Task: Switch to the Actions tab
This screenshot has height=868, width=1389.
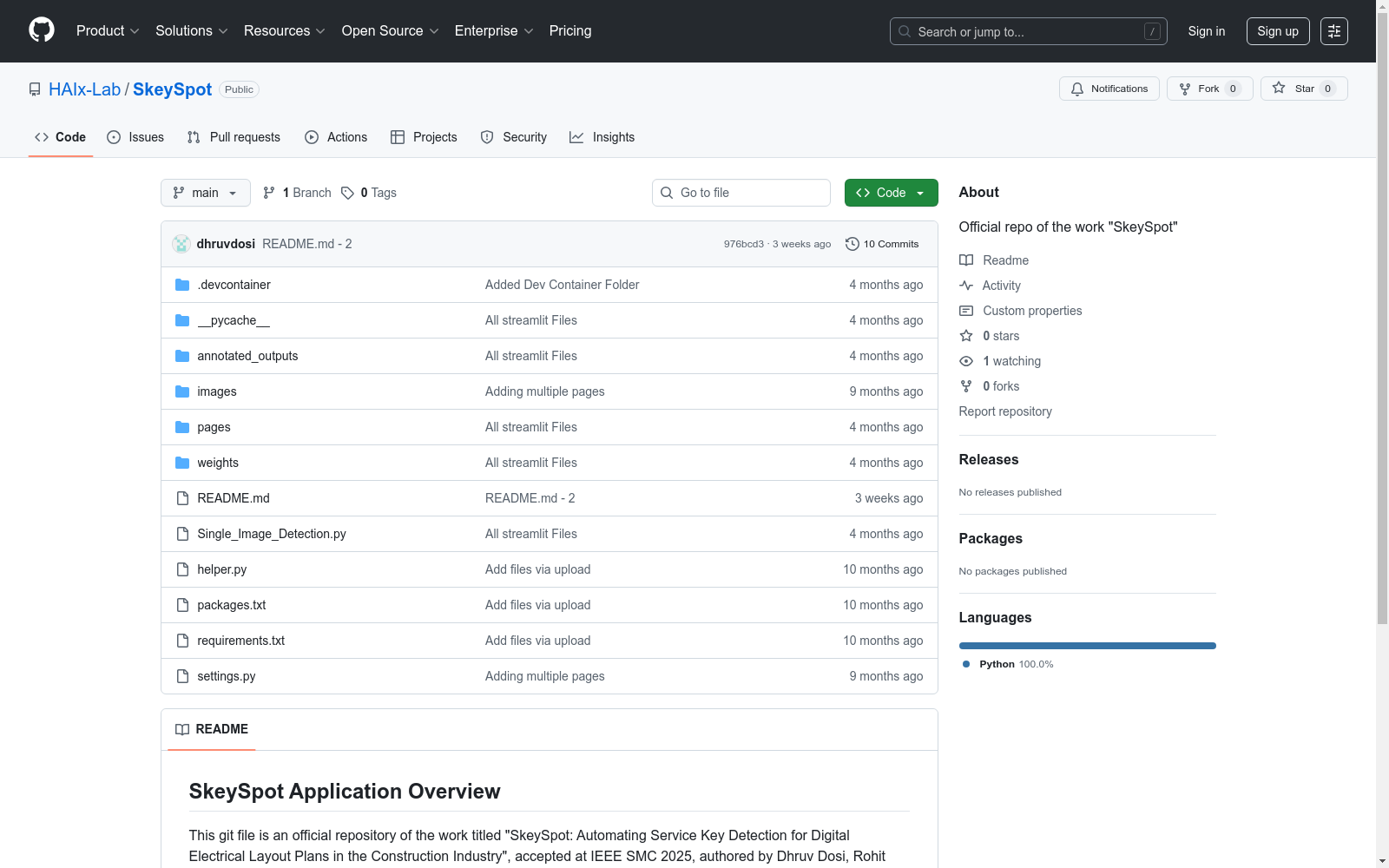Action: 336,137
